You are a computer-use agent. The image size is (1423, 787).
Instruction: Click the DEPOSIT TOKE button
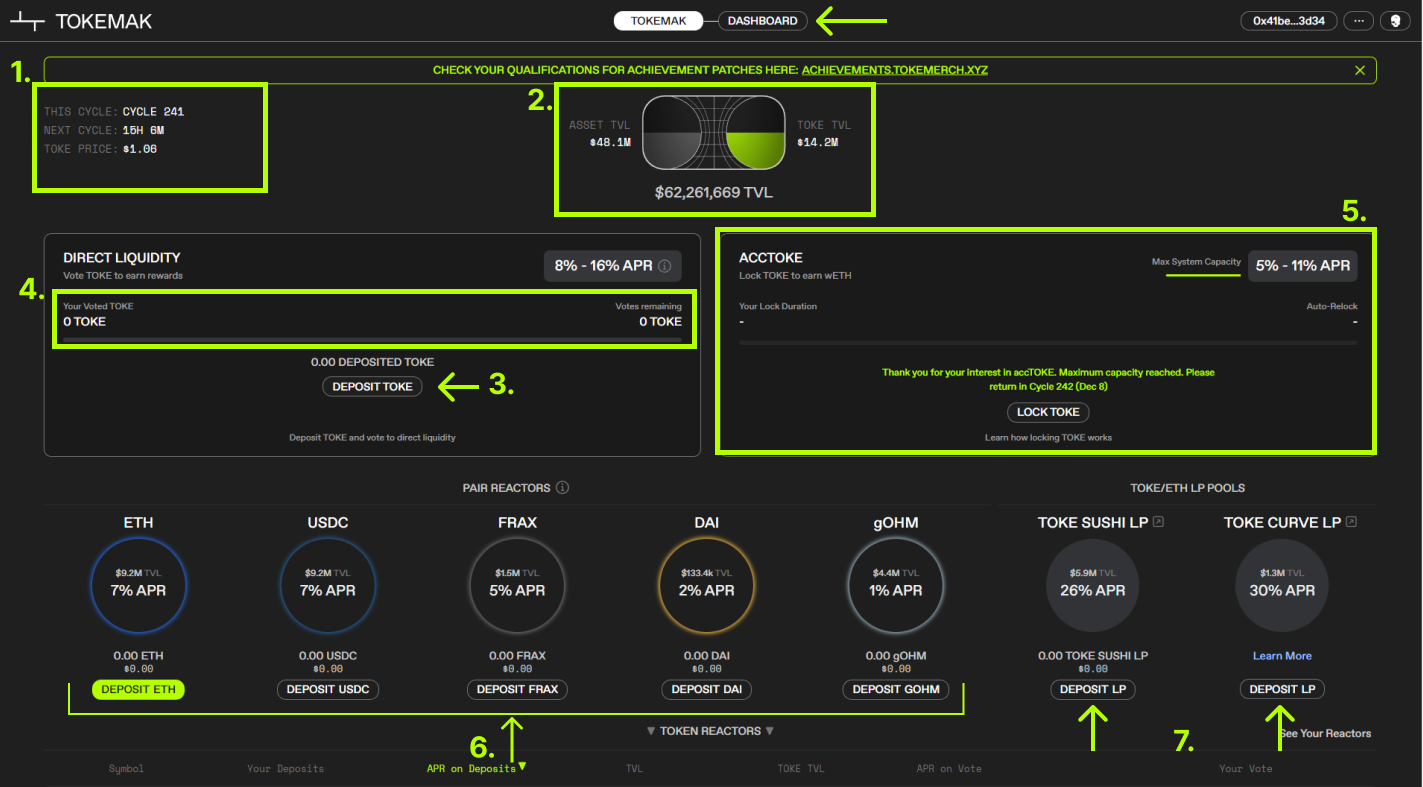tap(372, 386)
